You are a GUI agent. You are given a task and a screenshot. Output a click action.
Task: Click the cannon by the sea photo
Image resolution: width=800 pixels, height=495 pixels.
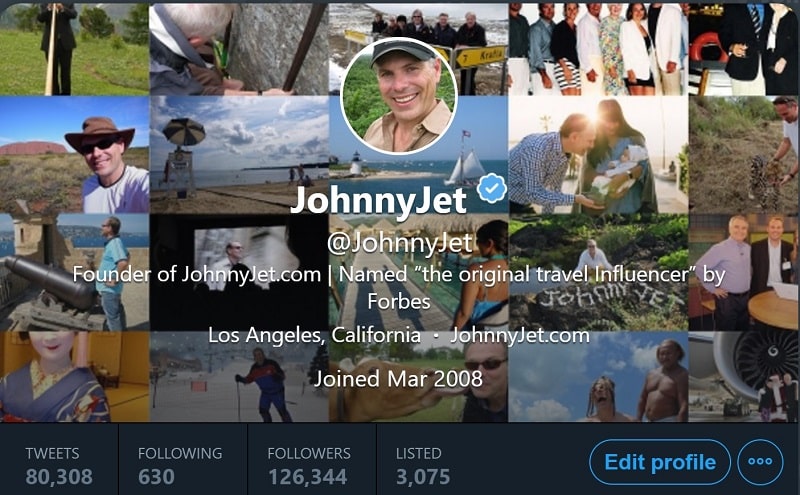pos(74,273)
